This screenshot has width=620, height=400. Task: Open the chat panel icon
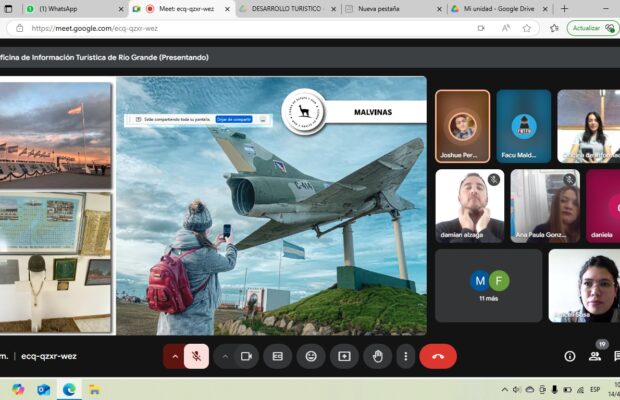click(616, 356)
